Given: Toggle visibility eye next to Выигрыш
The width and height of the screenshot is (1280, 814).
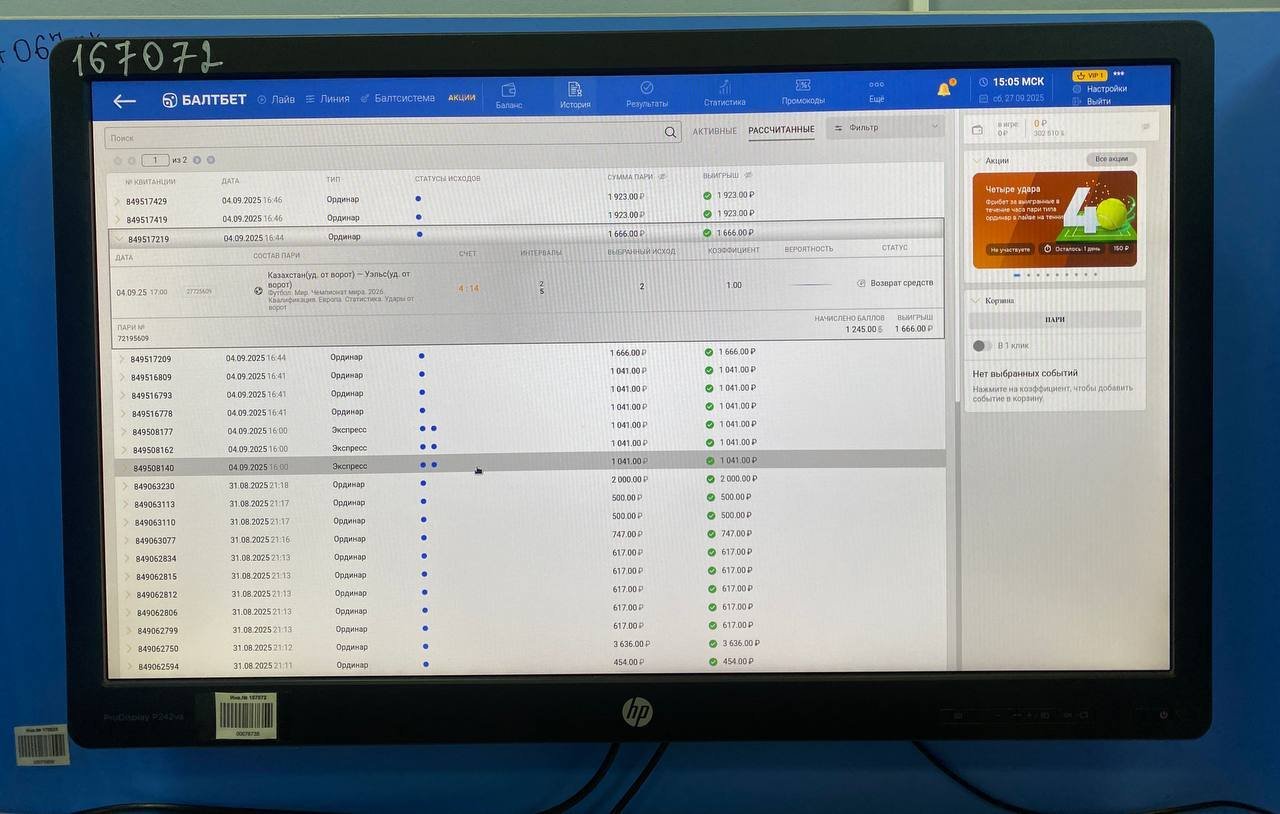Looking at the screenshot, I should click(748, 176).
